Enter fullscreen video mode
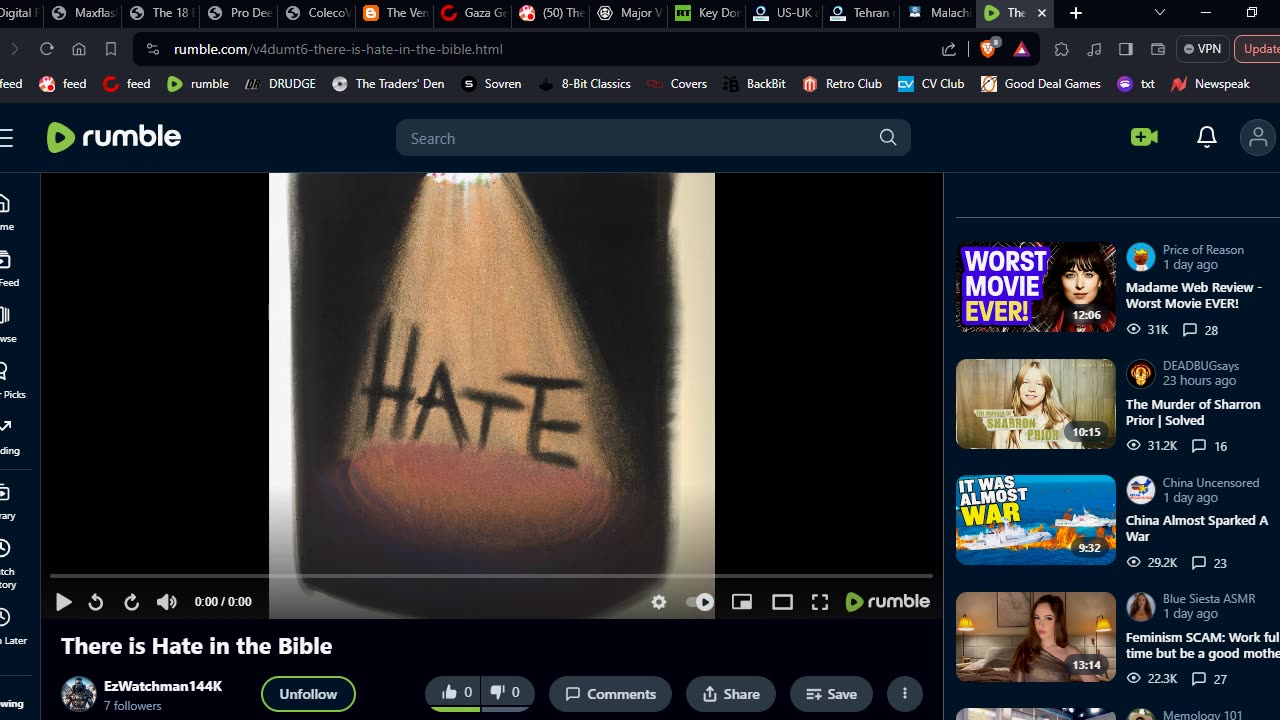 tap(820, 602)
